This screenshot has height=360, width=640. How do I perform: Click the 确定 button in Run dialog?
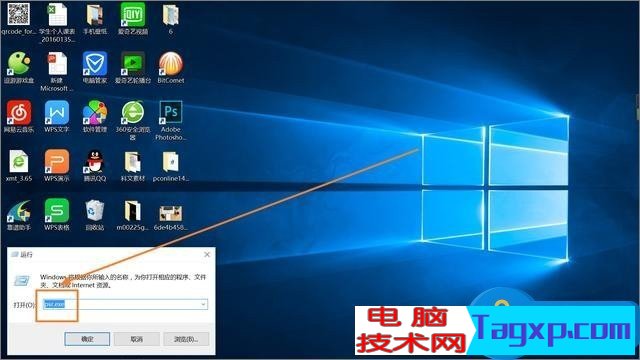click(x=87, y=339)
